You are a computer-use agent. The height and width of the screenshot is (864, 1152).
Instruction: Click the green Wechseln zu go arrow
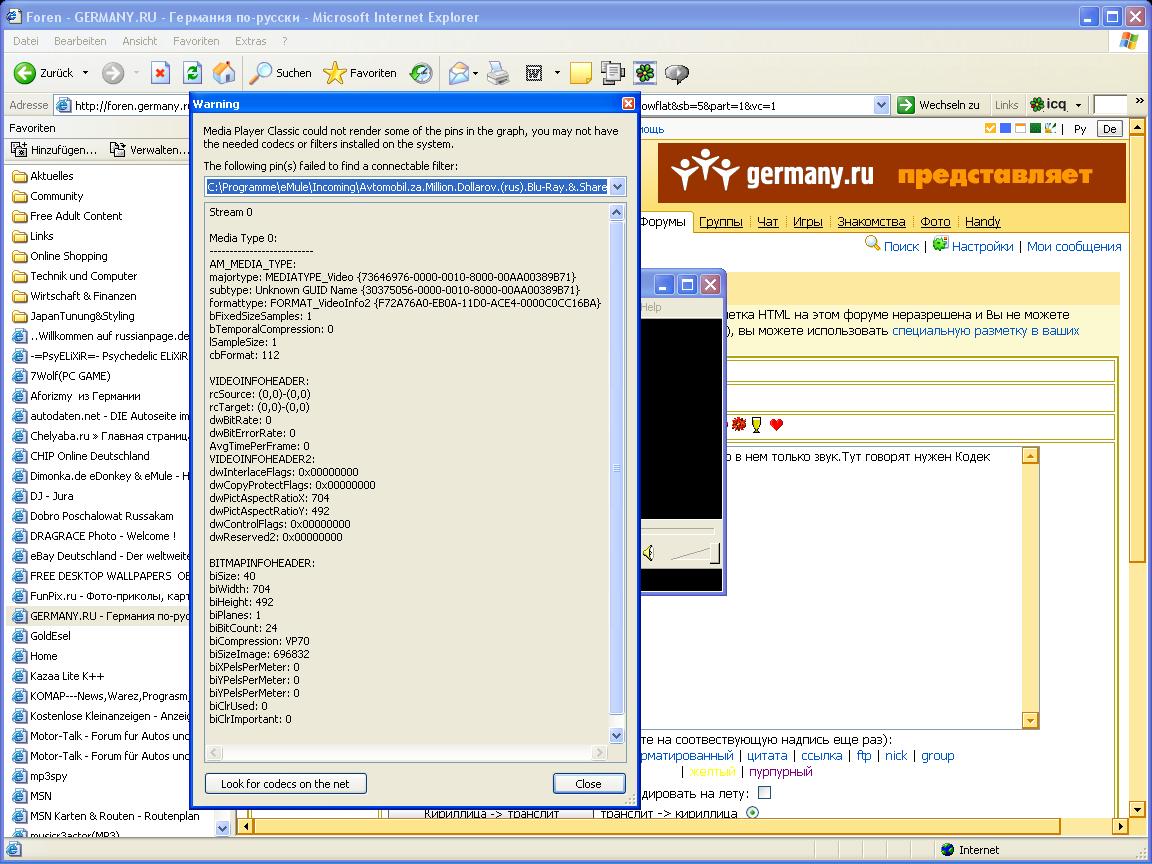pyautogui.click(x=906, y=105)
